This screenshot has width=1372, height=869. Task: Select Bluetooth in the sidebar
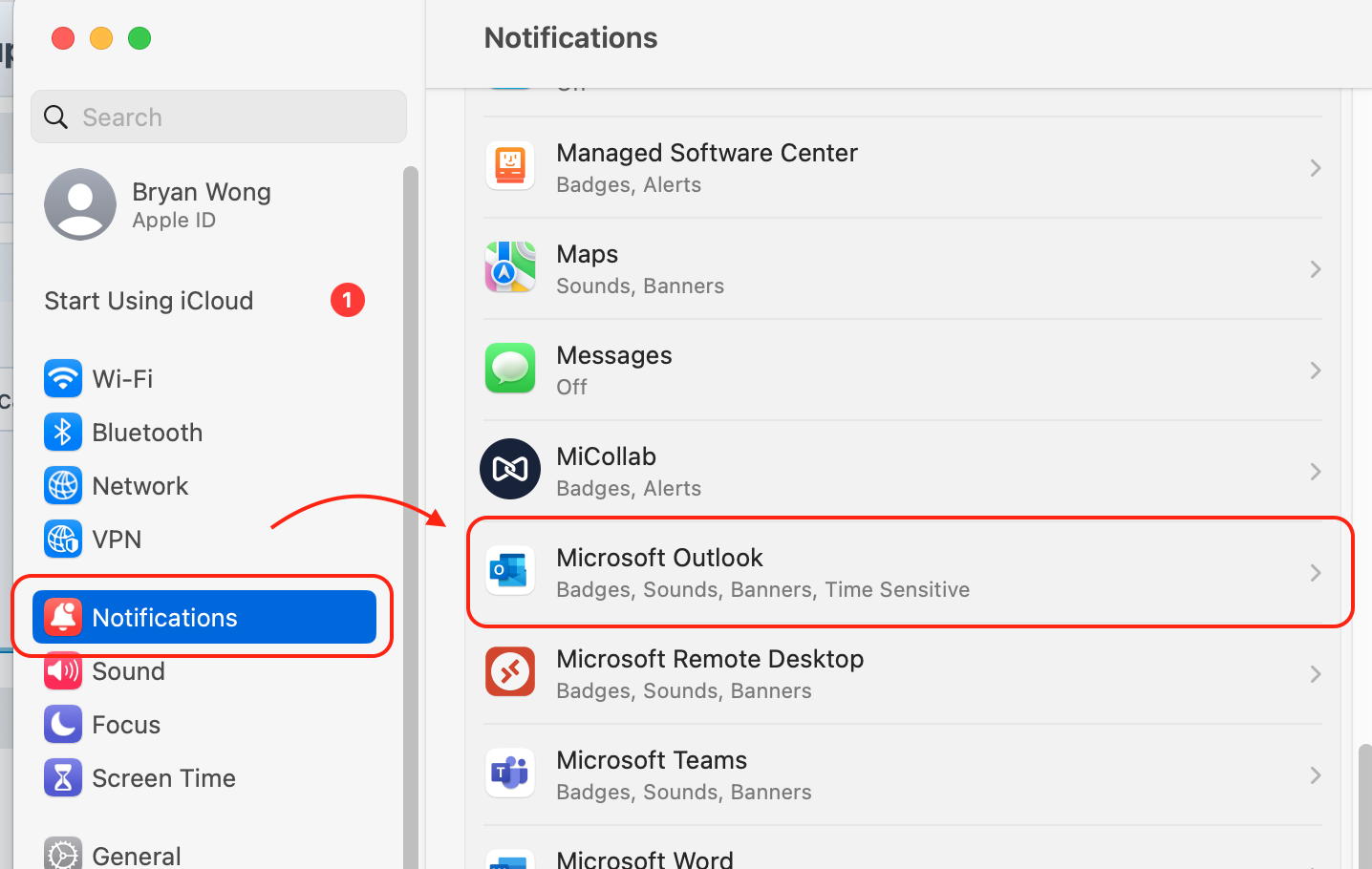204,432
